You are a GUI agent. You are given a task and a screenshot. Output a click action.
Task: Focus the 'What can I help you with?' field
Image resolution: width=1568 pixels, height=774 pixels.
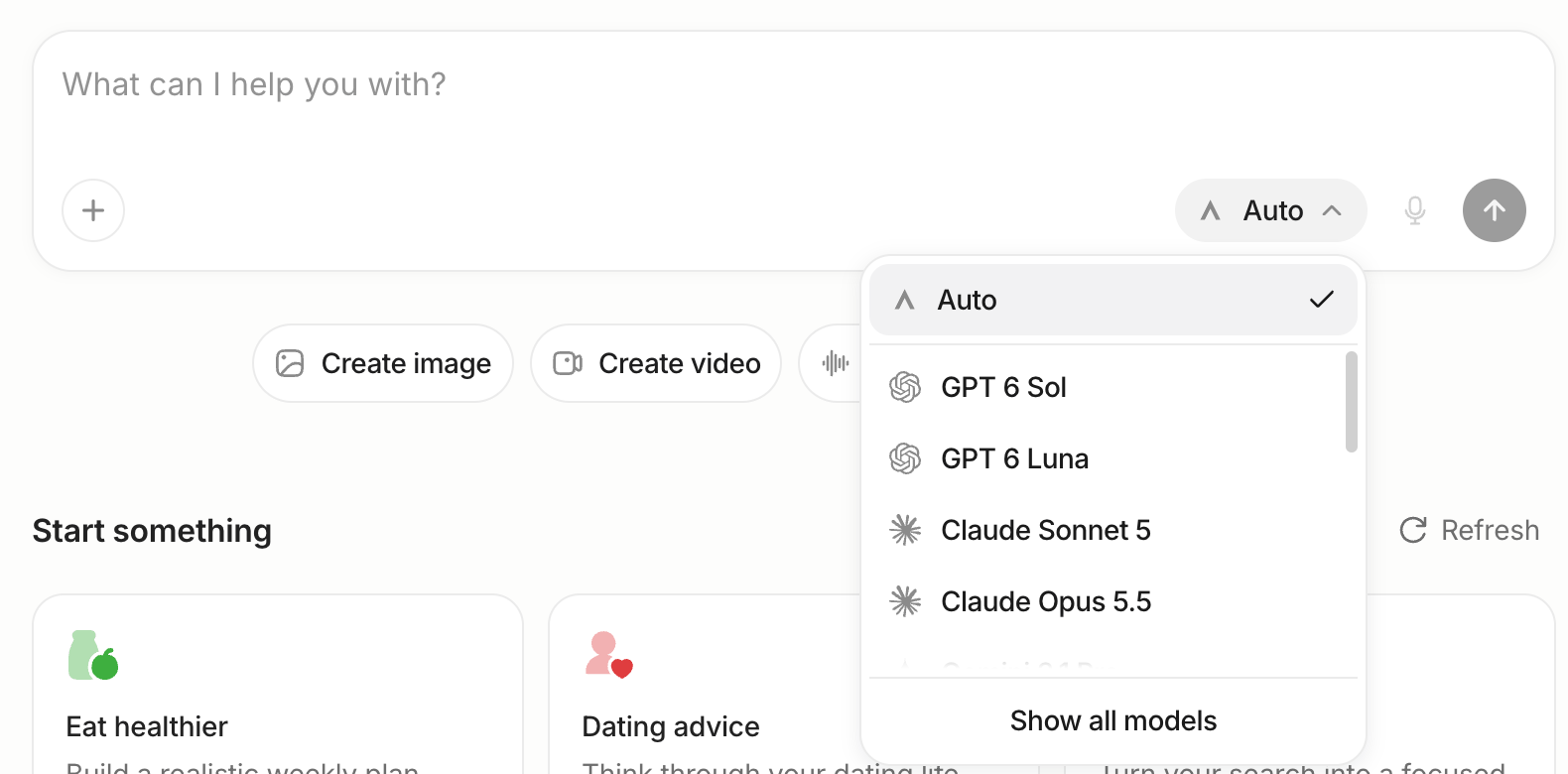click(x=794, y=85)
